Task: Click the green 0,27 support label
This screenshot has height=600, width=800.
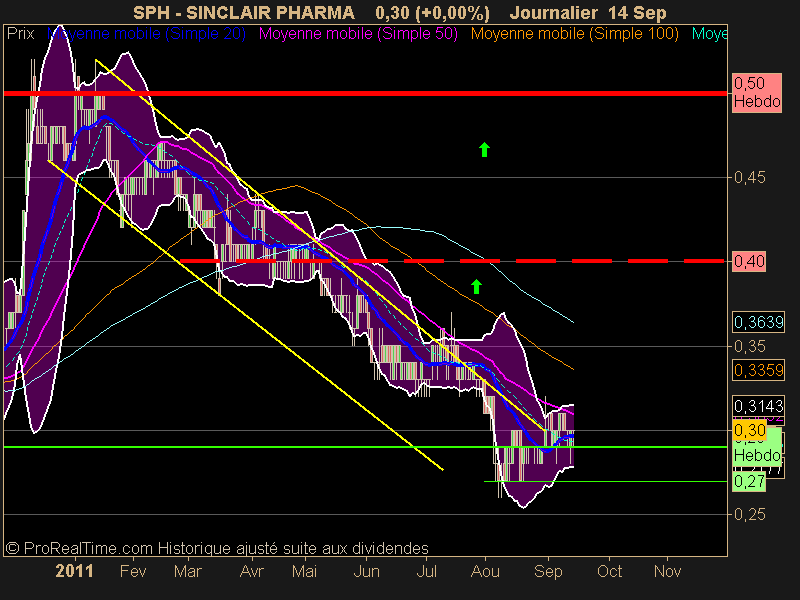Action: point(749,481)
